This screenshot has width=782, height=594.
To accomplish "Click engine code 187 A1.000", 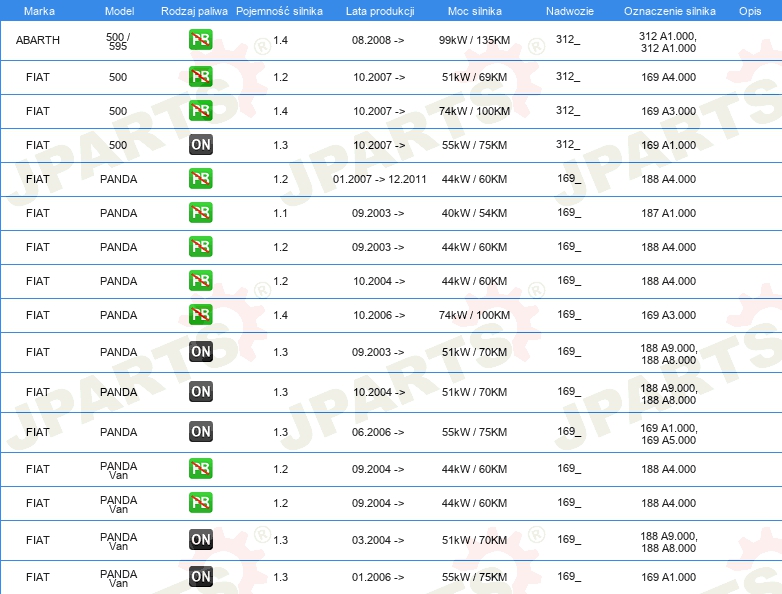I will [x=668, y=212].
